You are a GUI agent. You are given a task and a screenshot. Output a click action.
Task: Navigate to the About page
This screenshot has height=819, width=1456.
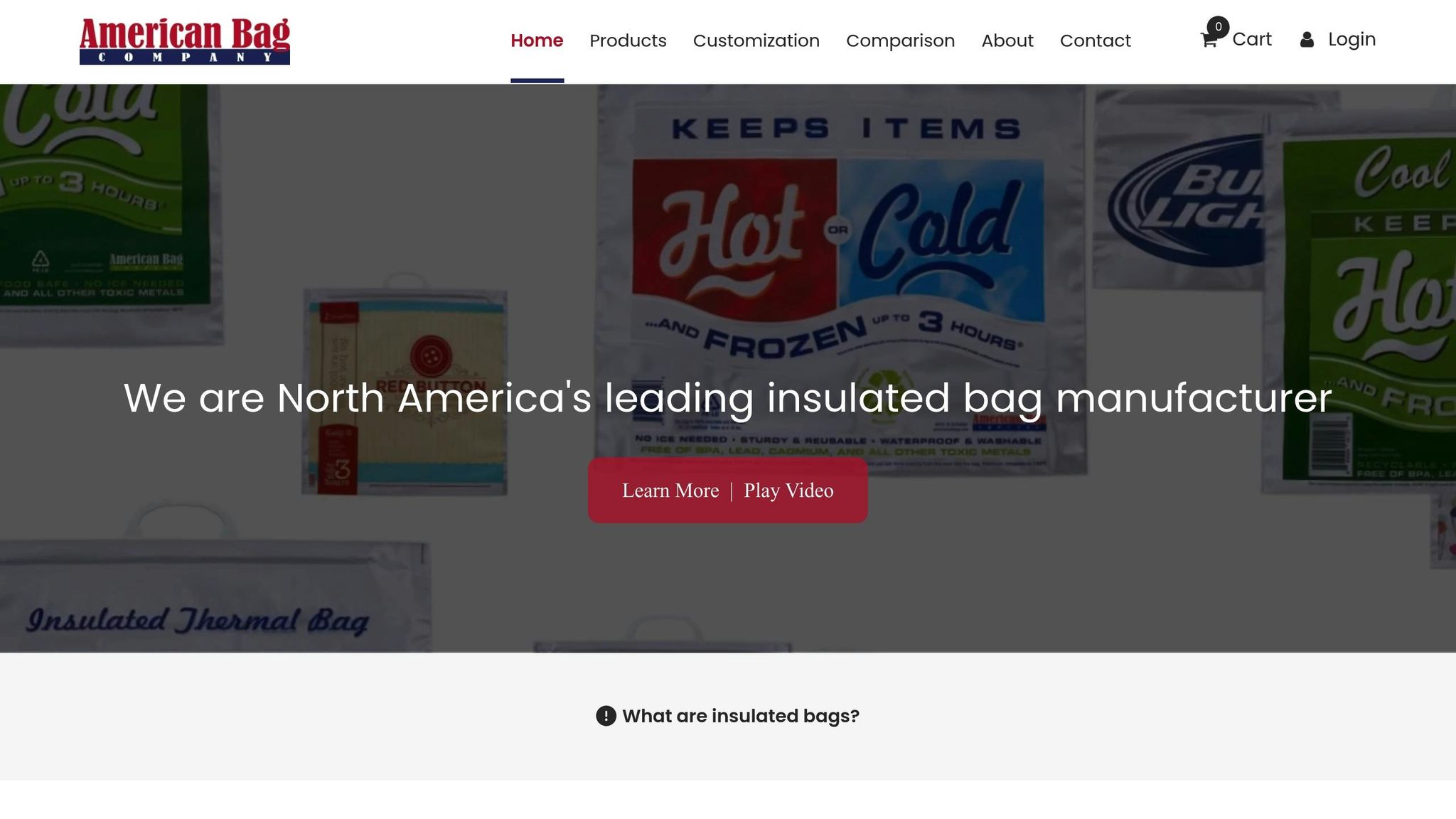(x=1007, y=41)
